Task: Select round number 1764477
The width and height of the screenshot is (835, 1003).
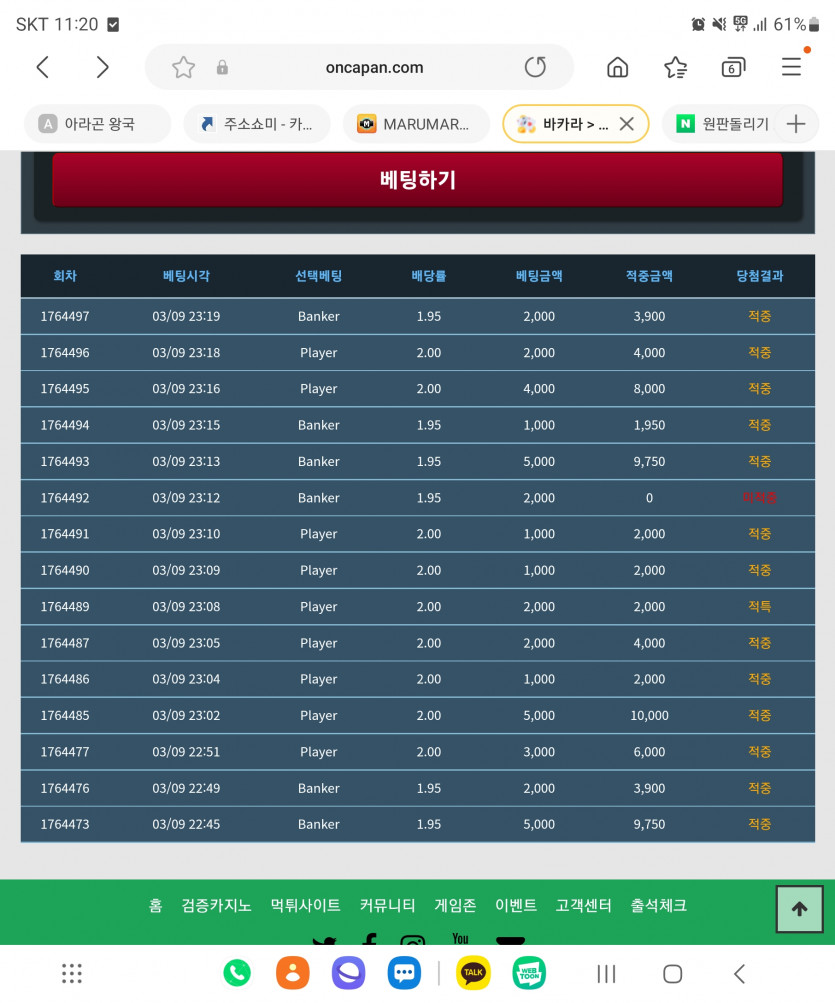Action: coord(65,752)
